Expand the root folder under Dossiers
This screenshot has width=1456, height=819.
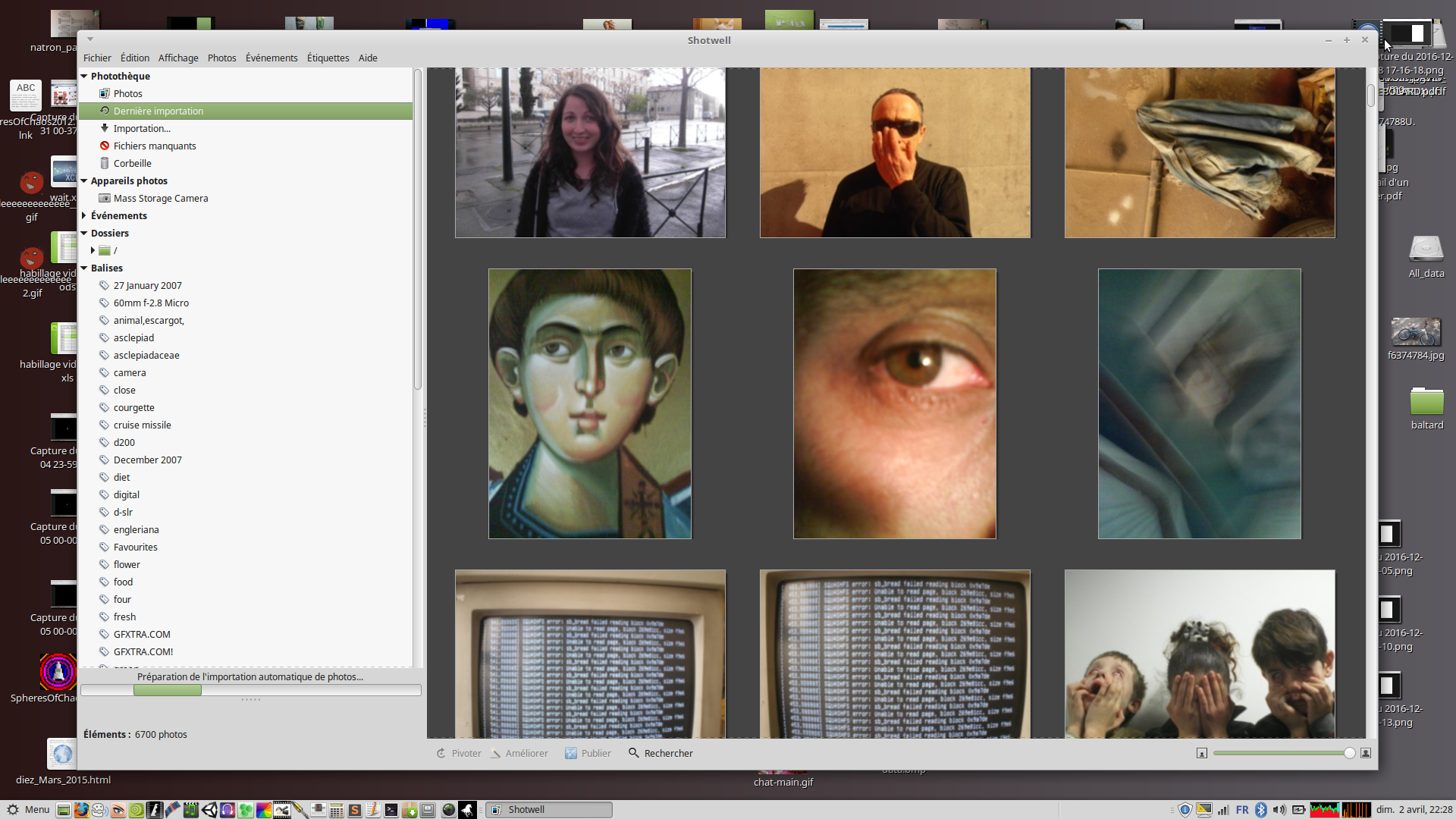93,250
